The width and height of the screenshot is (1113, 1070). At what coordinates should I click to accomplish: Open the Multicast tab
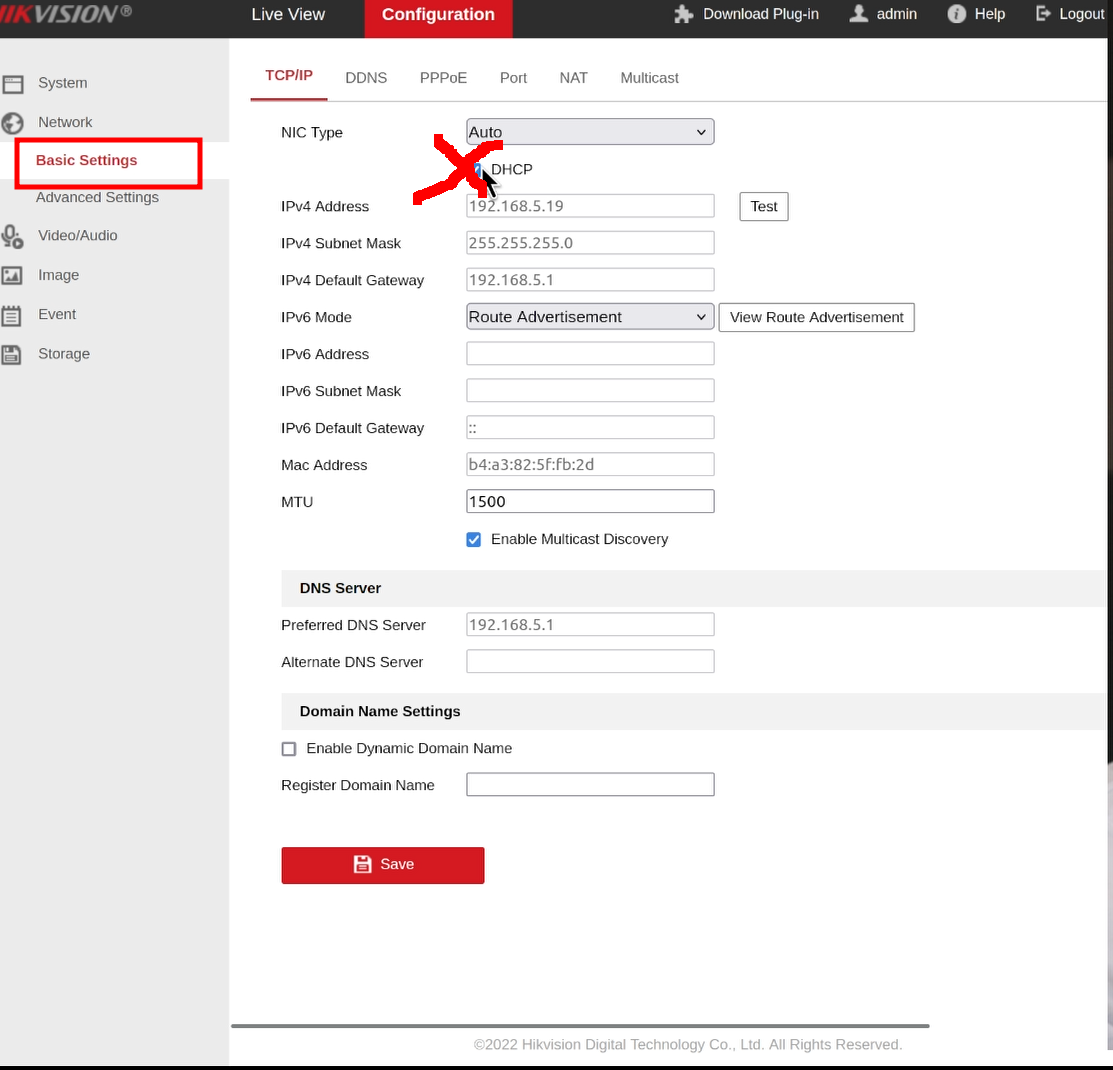coord(649,78)
